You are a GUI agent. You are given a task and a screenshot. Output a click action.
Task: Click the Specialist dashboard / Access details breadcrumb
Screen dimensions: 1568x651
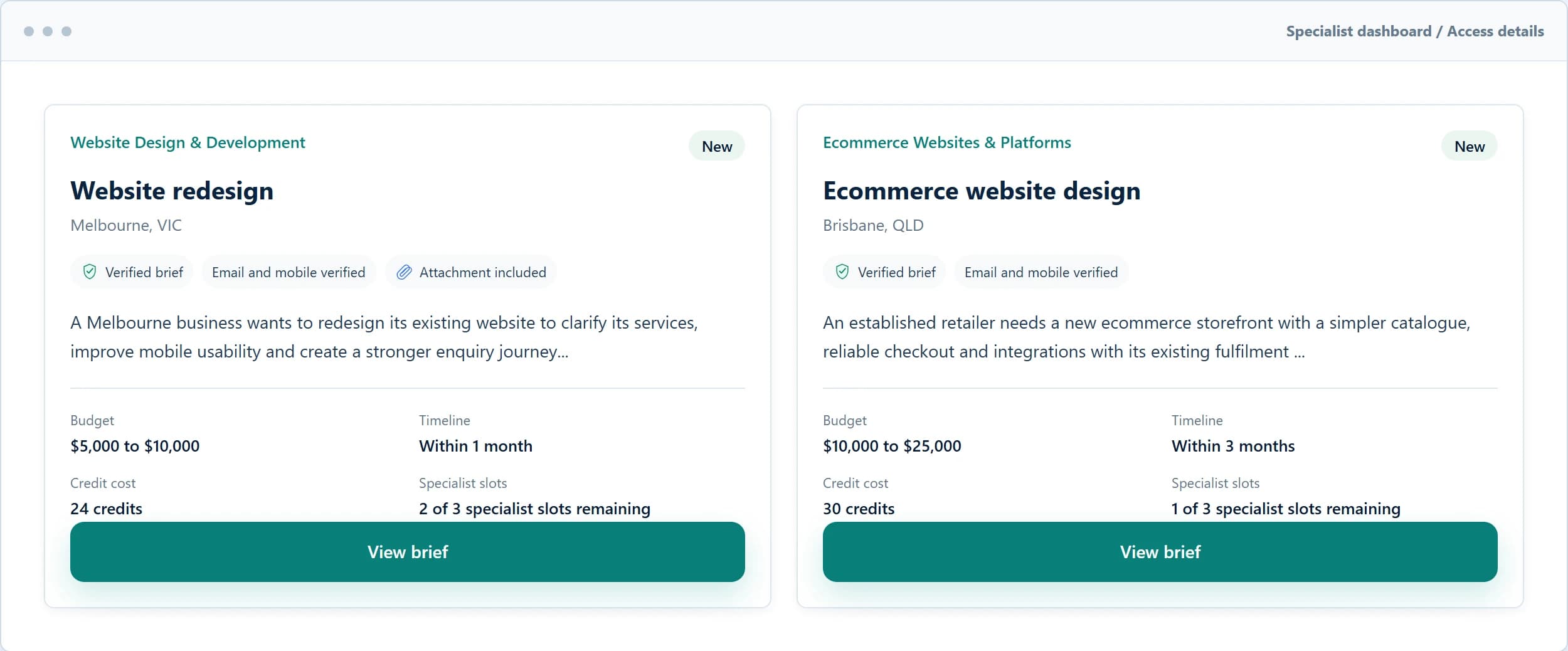1415,31
